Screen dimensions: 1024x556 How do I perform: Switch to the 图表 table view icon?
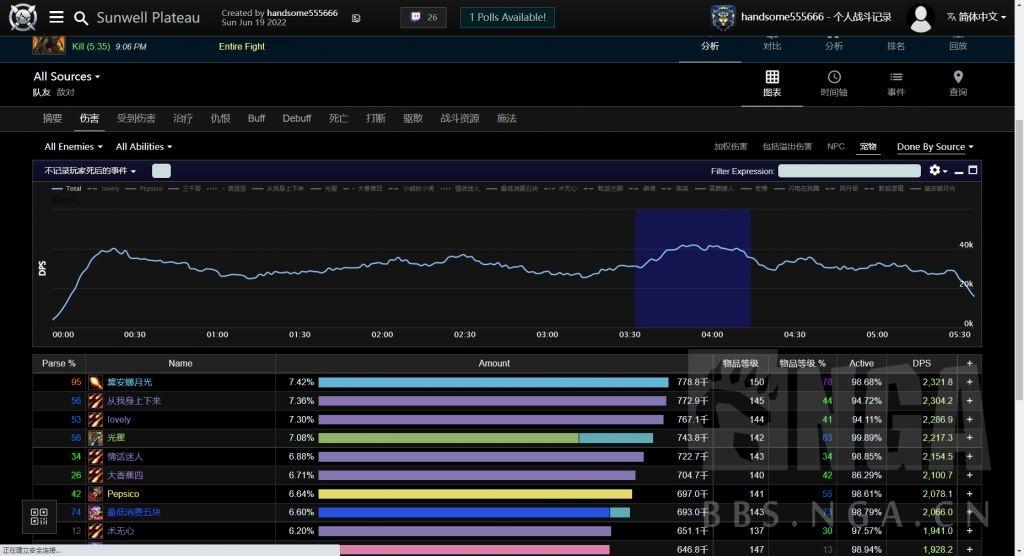click(x=772, y=83)
